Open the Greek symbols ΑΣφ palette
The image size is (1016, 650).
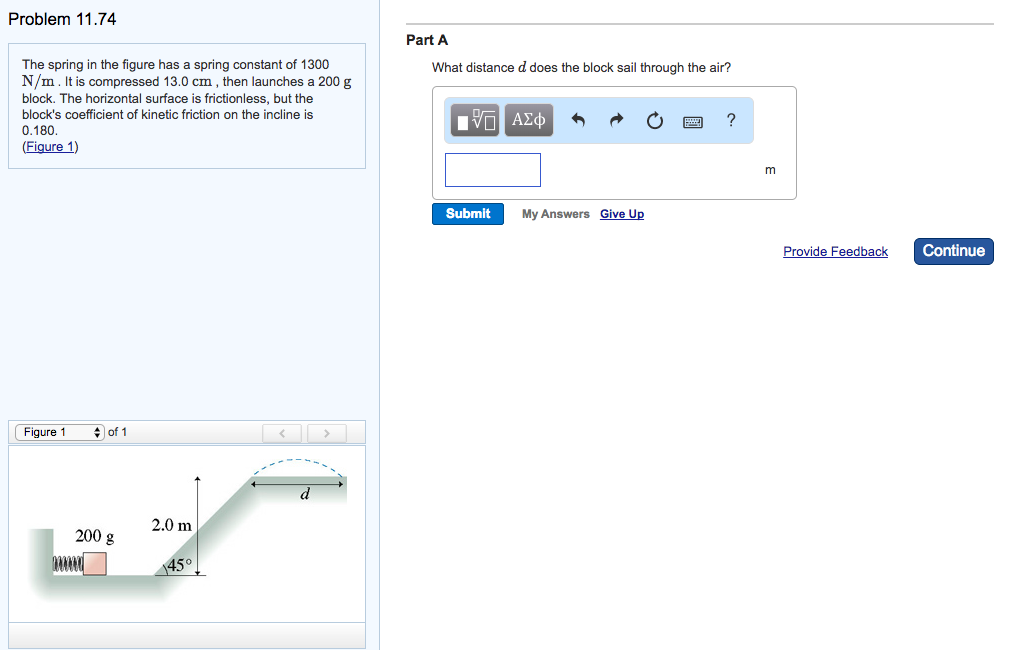coord(528,120)
